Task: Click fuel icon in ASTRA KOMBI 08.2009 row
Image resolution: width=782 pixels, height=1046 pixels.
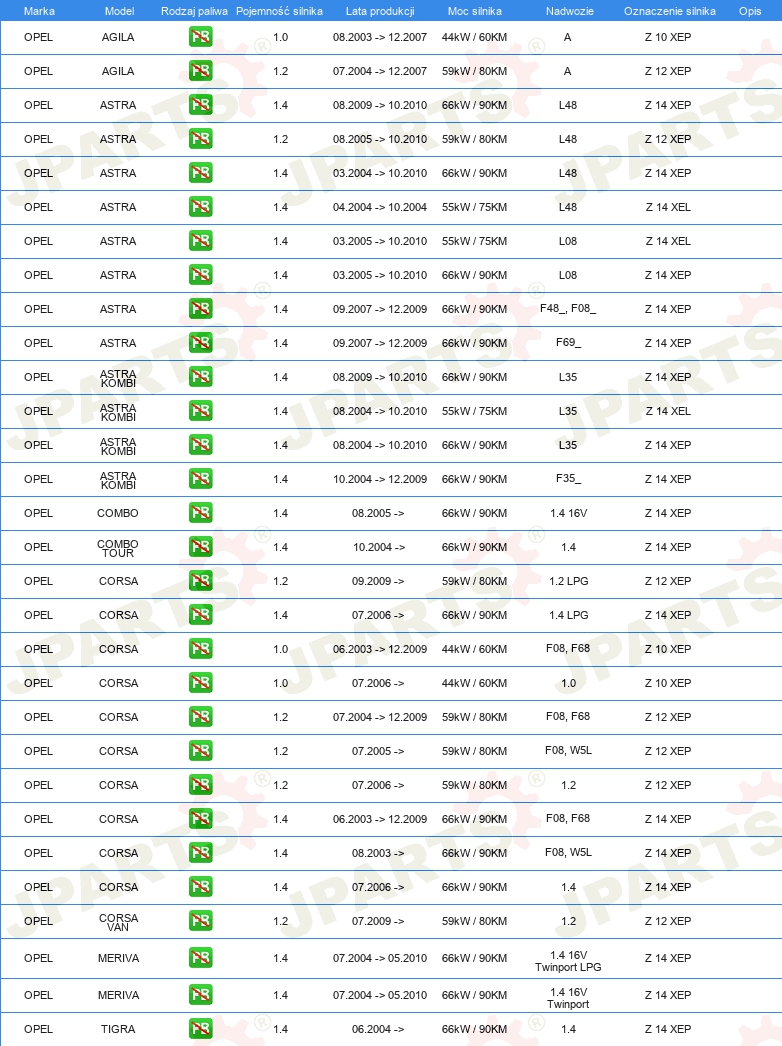Action: 200,377
